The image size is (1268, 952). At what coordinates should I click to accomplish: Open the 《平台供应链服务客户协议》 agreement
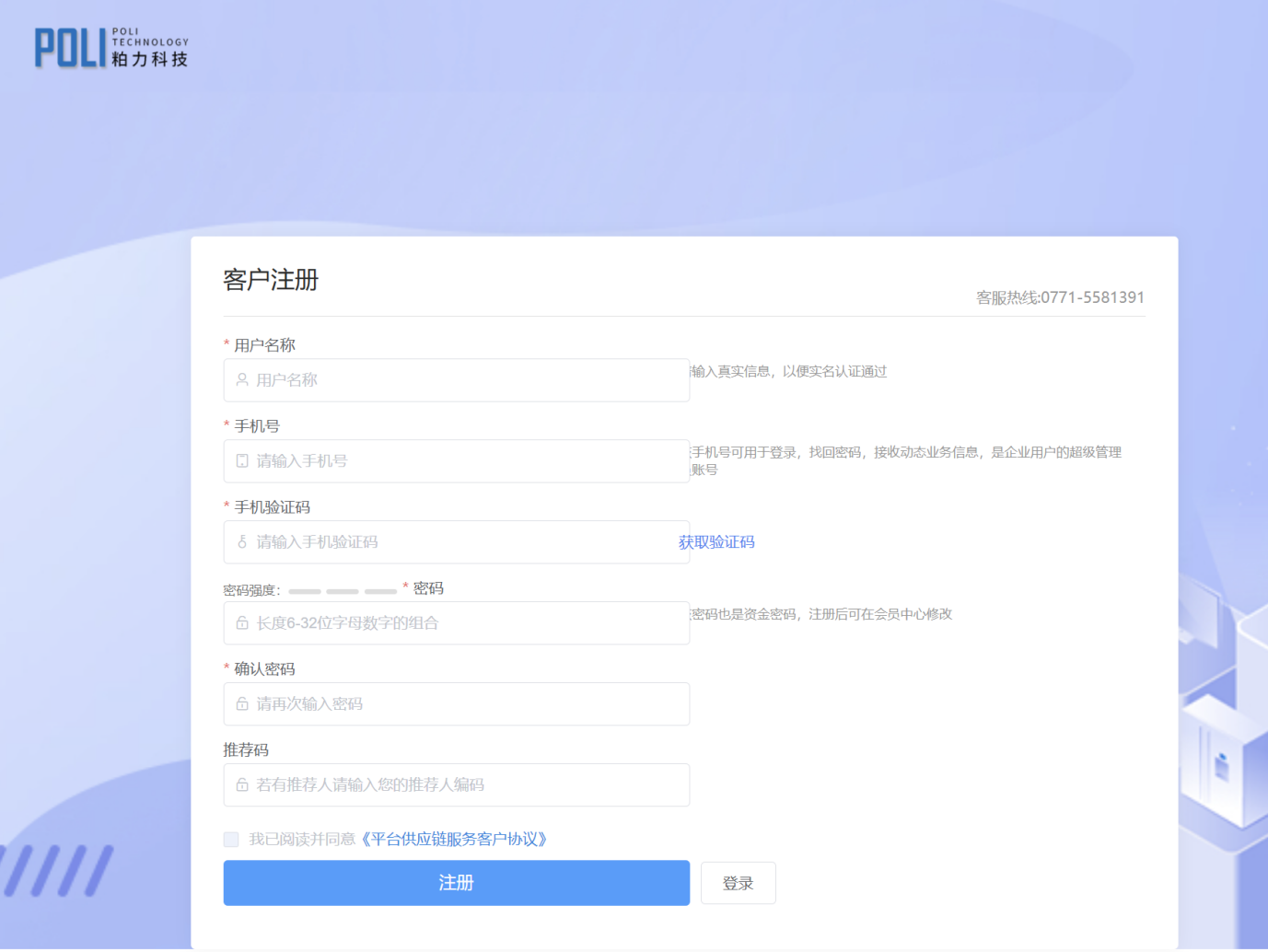(x=455, y=839)
